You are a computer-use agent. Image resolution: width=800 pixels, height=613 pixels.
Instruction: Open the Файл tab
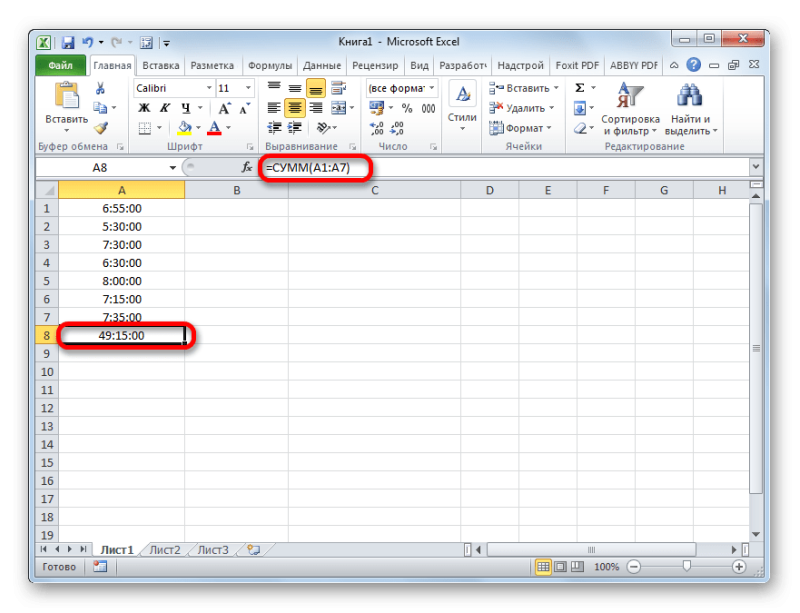pos(60,65)
